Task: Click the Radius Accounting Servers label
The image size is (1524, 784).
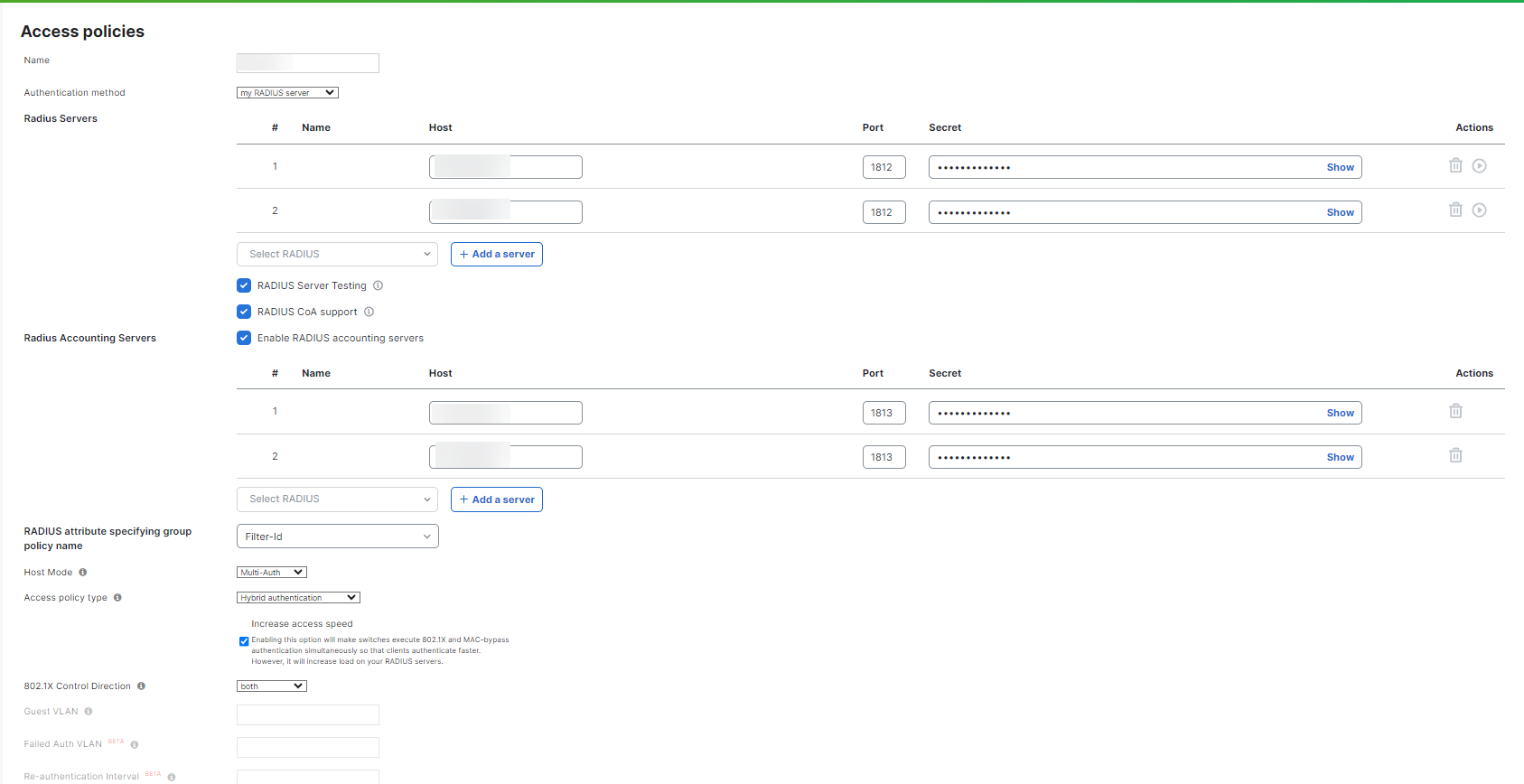Action: [89, 338]
